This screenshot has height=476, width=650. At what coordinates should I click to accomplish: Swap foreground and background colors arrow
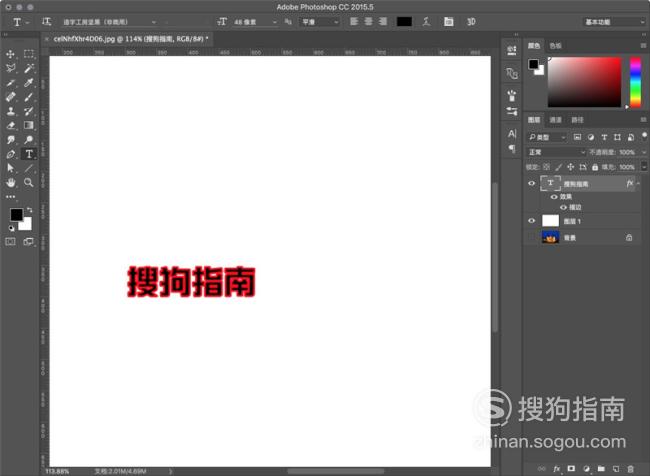pyautogui.click(x=29, y=210)
